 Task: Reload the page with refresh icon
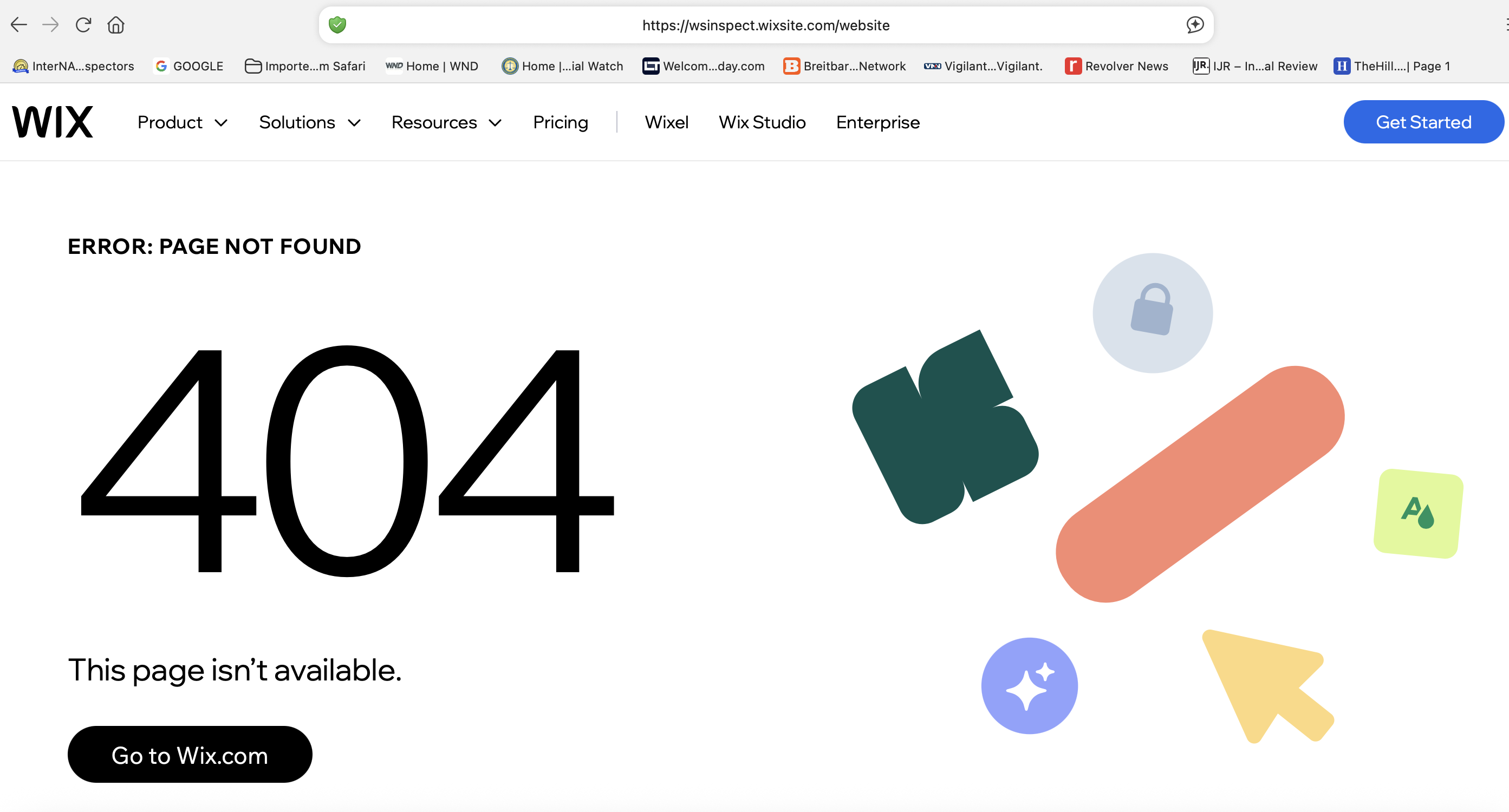[x=83, y=24]
